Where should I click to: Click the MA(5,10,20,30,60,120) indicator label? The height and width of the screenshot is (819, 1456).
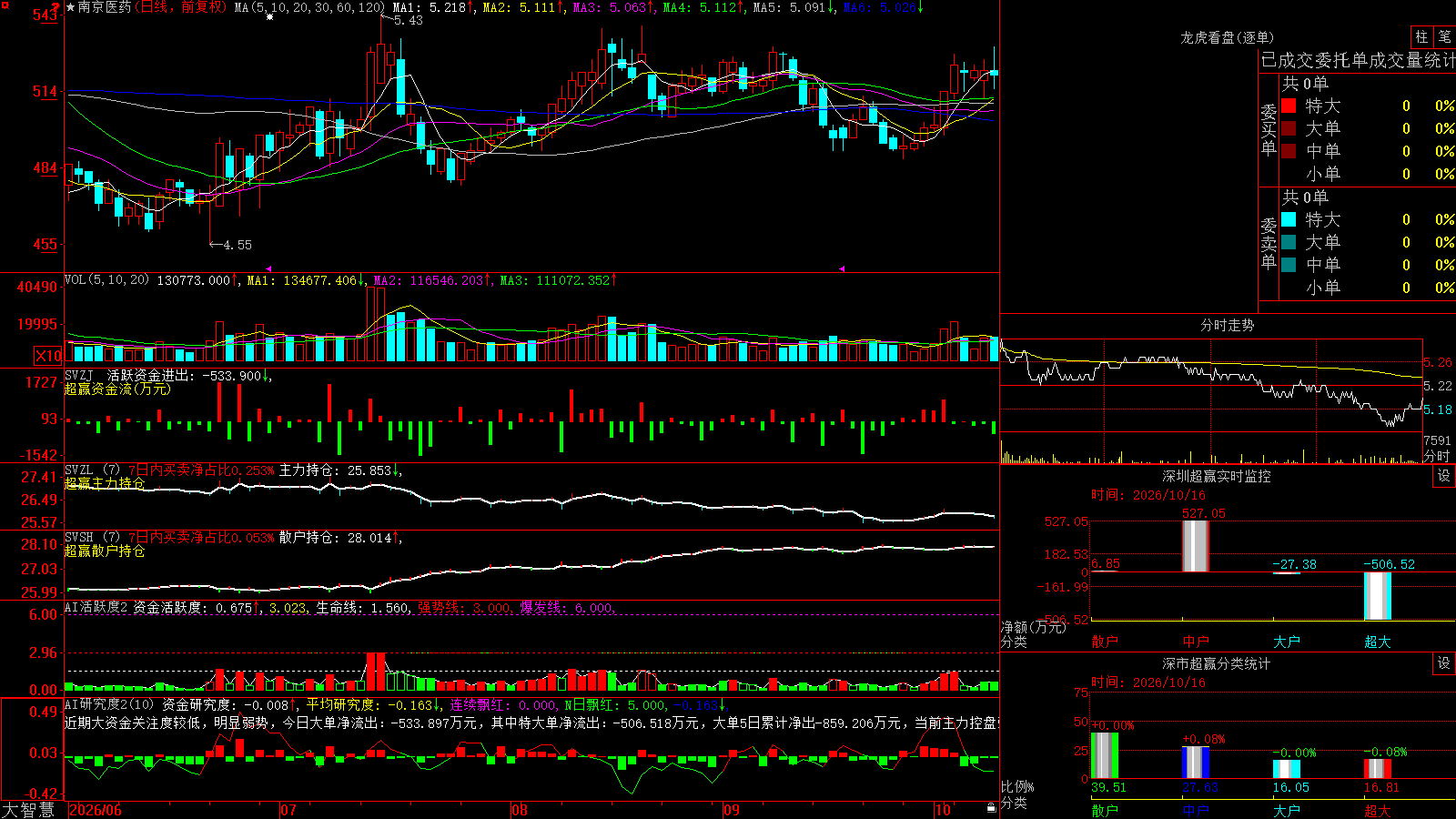click(310, 7)
